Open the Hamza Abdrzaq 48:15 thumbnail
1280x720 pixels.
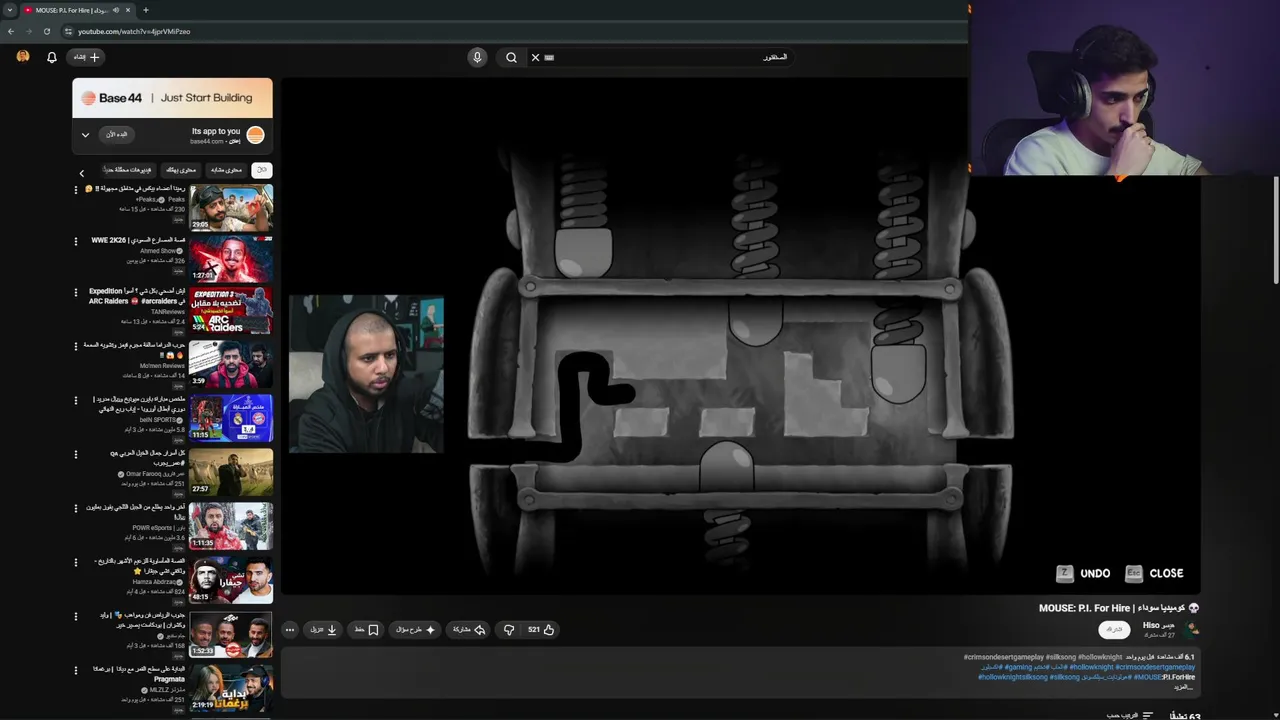[231, 580]
